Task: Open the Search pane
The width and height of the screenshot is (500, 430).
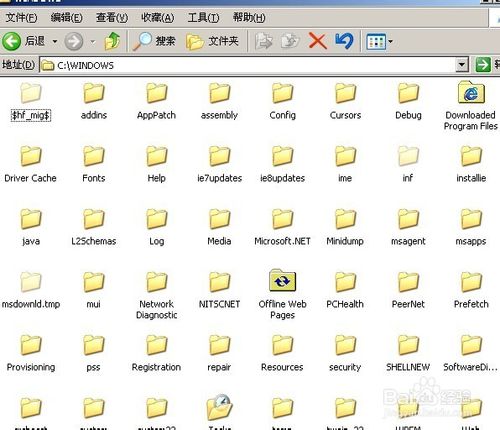Action: (x=154, y=41)
